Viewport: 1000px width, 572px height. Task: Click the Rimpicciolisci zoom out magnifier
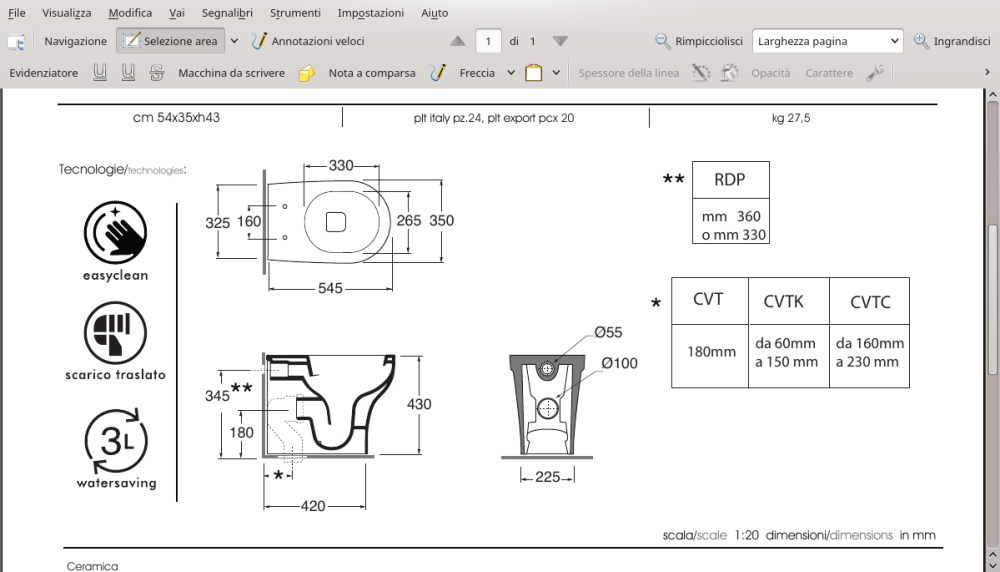(x=663, y=41)
